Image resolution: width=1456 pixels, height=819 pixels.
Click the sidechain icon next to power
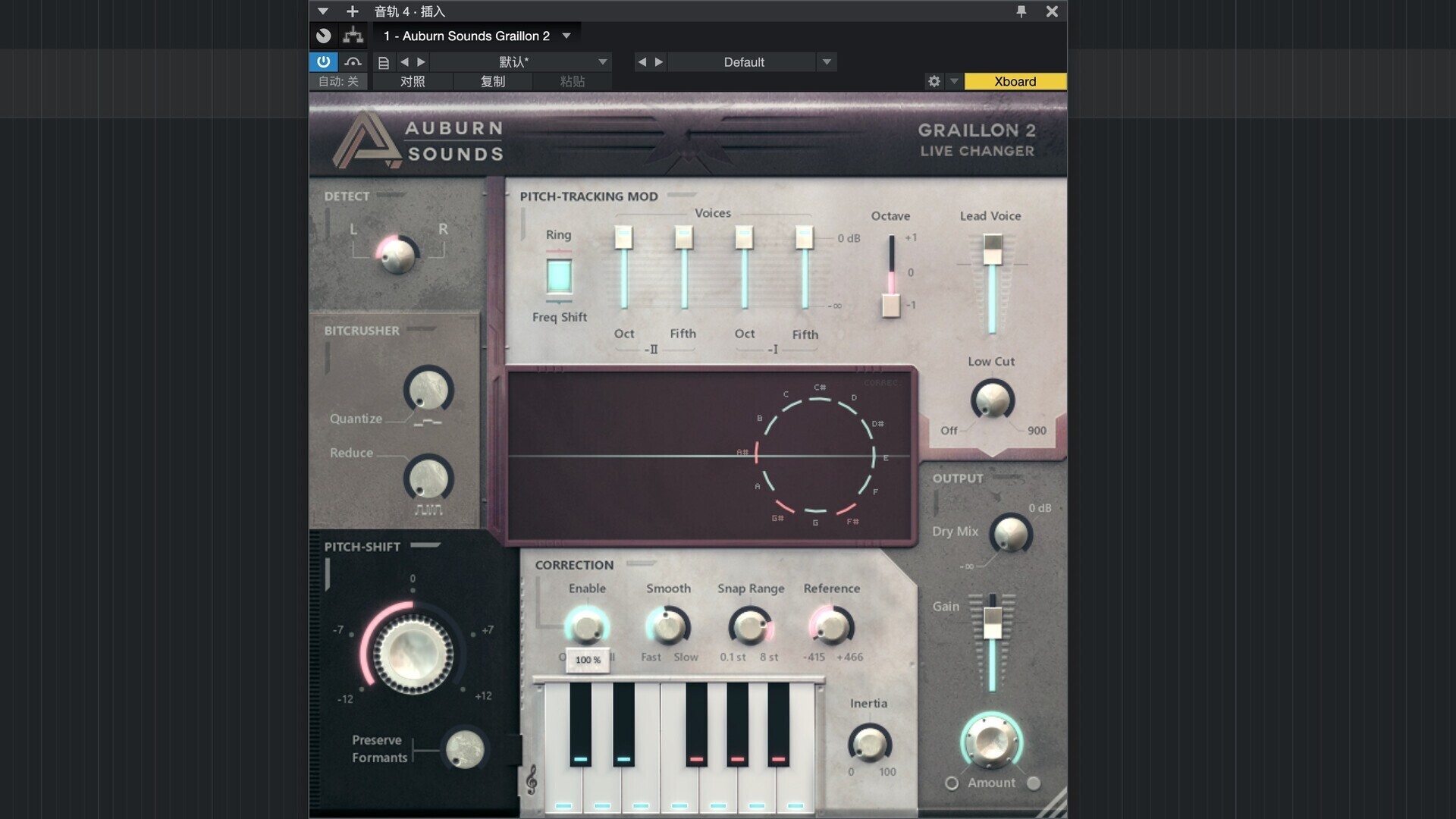[x=353, y=61]
